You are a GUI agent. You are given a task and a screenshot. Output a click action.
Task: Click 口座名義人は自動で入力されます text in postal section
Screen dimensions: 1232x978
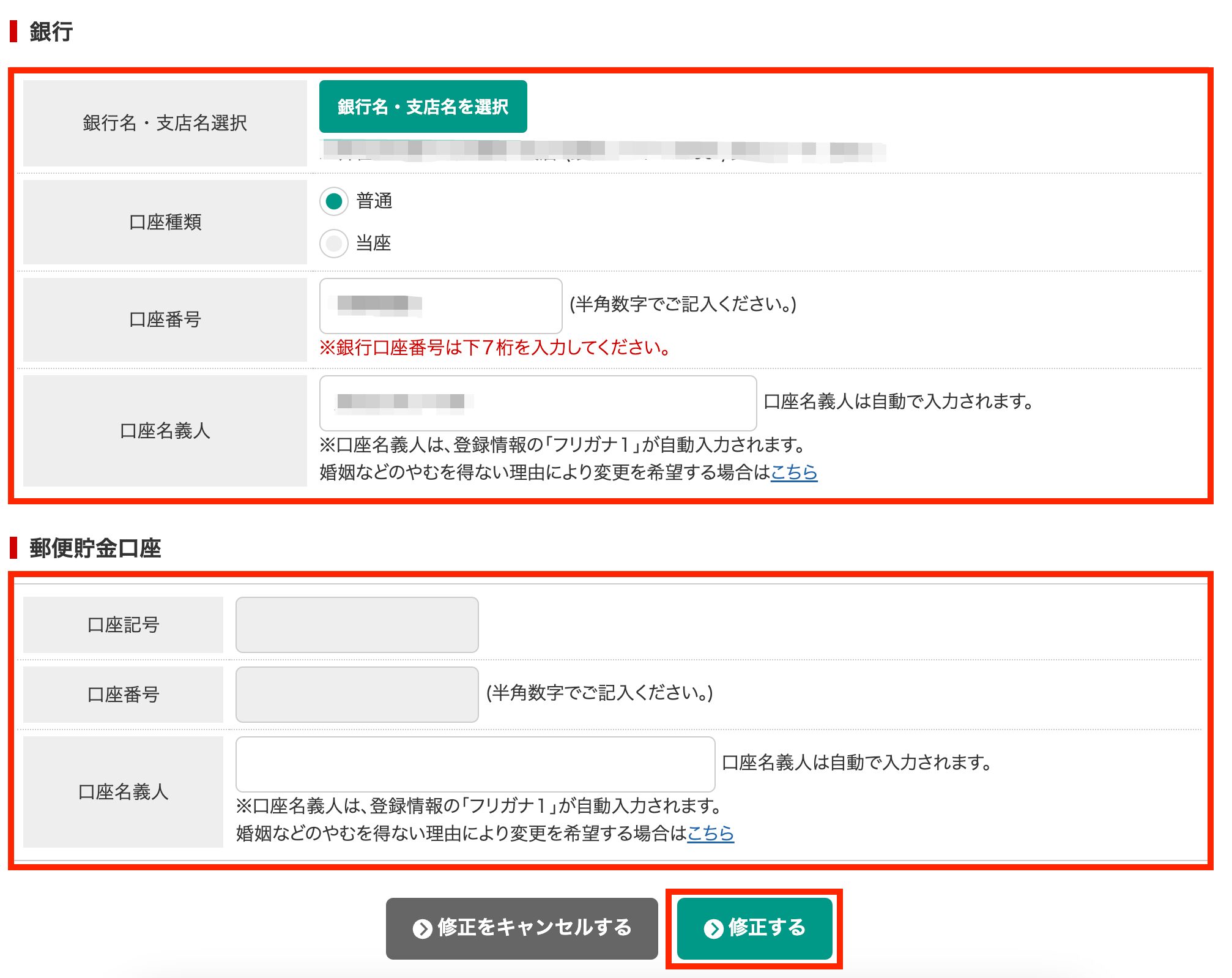click(x=857, y=763)
